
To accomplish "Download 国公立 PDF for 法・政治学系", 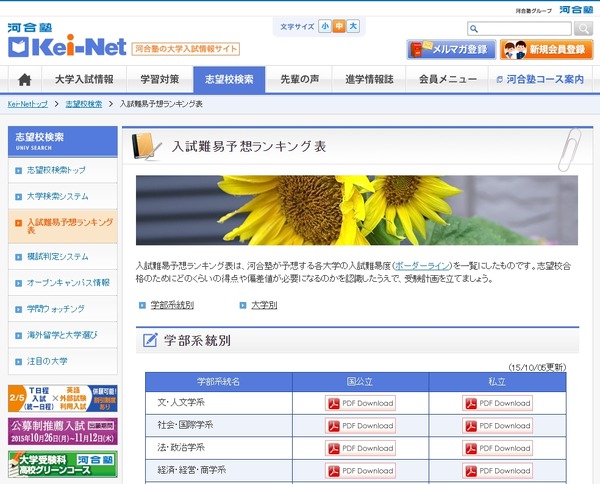I will click(360, 448).
